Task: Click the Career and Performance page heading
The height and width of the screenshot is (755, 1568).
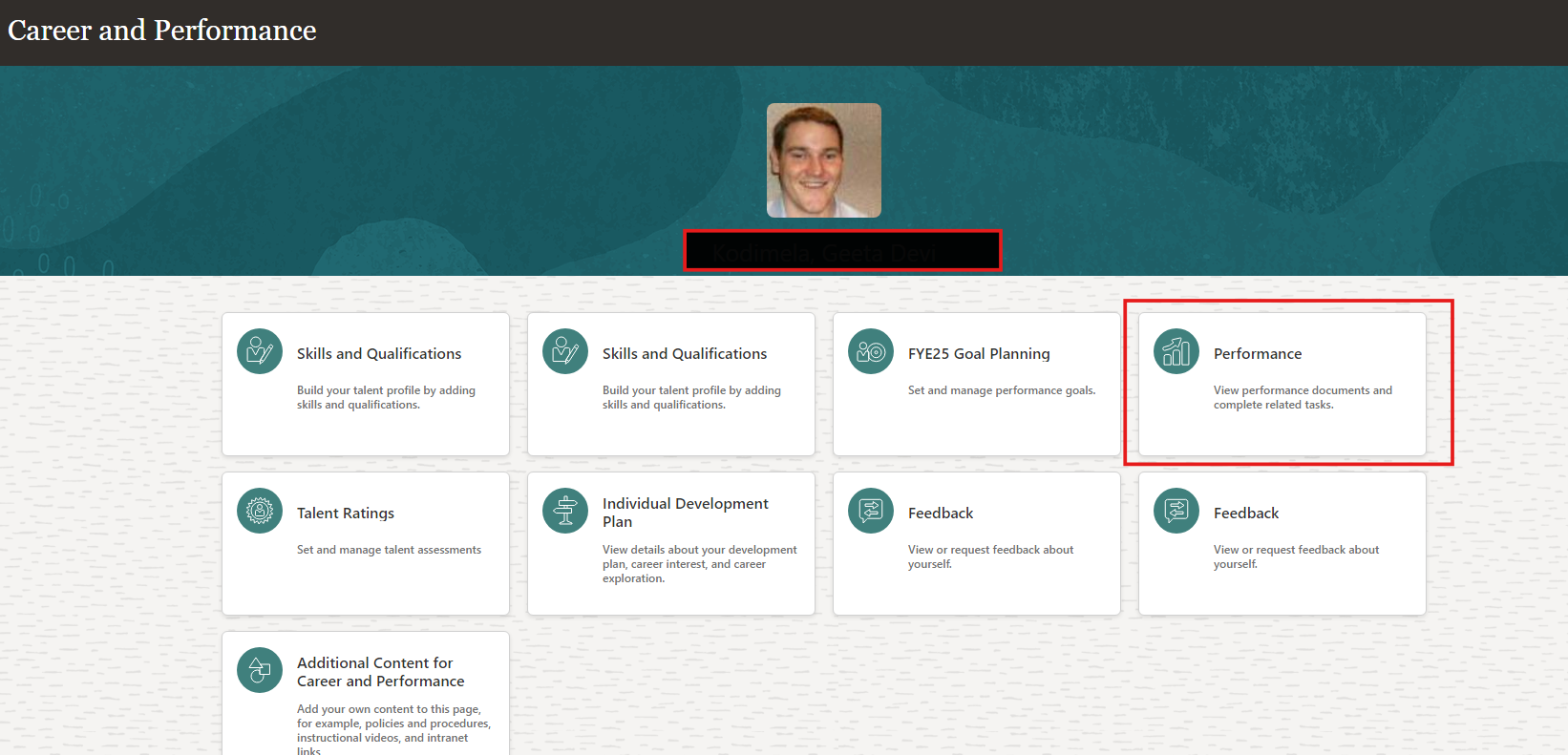Action: pyautogui.click(x=162, y=31)
